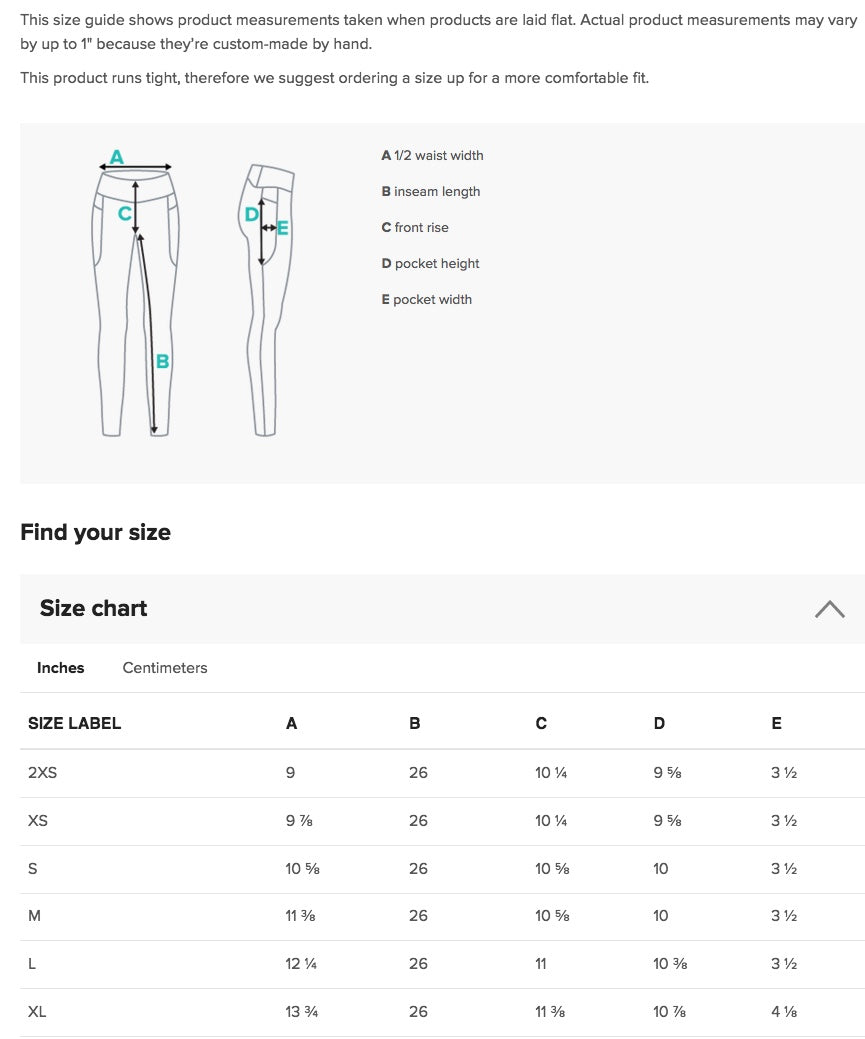Switch to the Centimeters tab
The image size is (865, 1039).
coord(165,668)
